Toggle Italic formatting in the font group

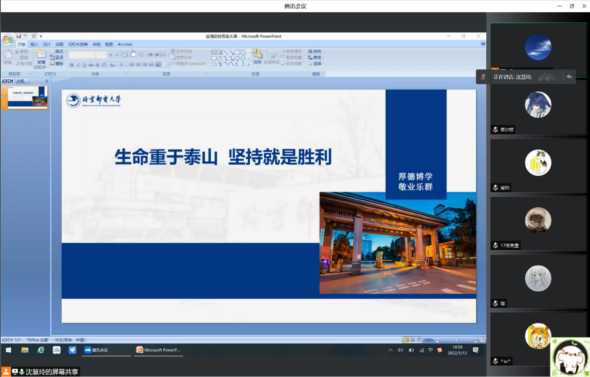click(x=78, y=65)
